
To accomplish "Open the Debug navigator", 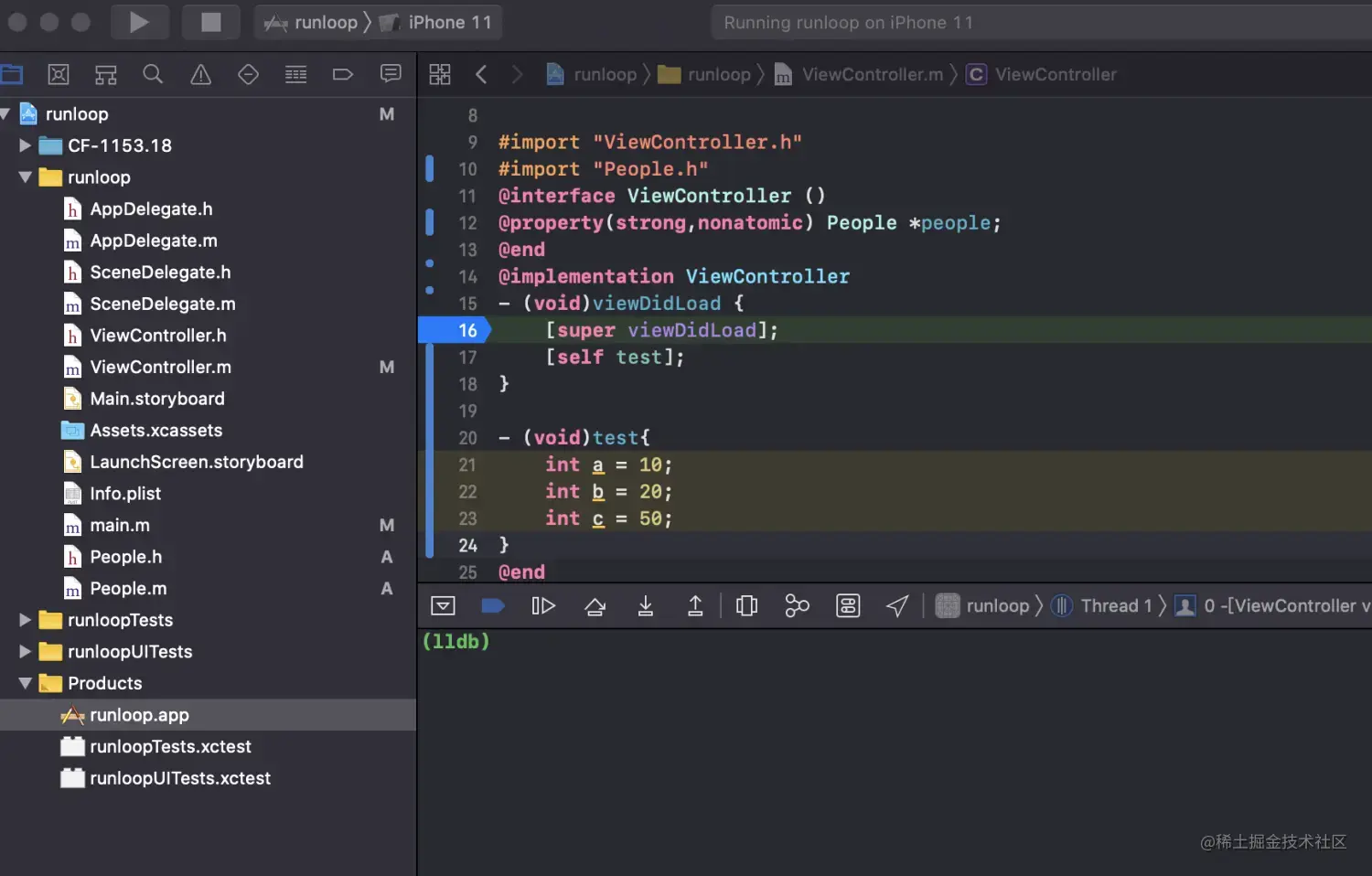I will (295, 74).
